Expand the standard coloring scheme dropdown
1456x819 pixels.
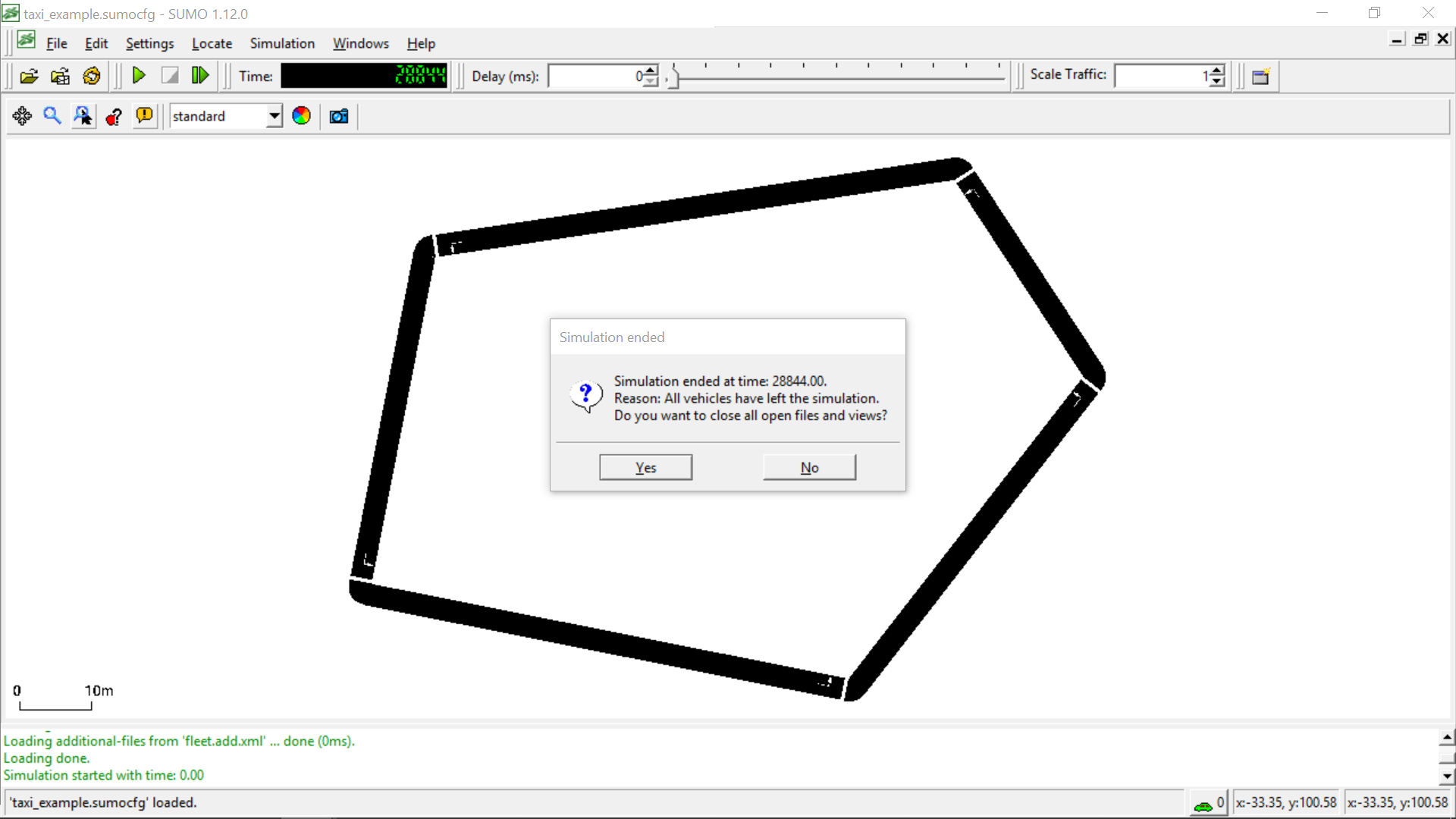[x=274, y=116]
